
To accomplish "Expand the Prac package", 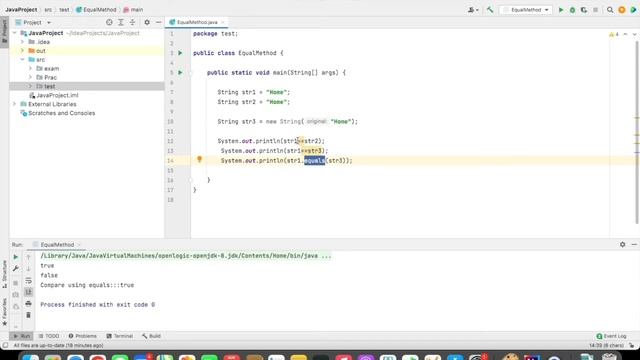I will coord(30,77).
